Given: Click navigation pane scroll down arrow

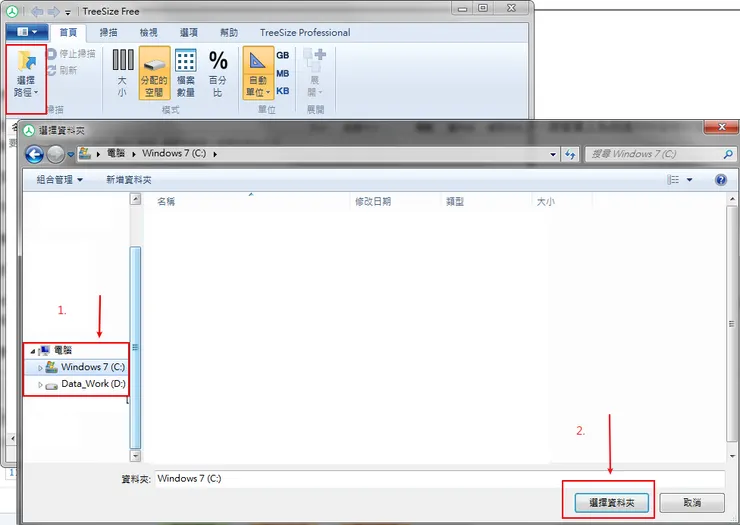Looking at the screenshot, I should (x=135, y=456).
